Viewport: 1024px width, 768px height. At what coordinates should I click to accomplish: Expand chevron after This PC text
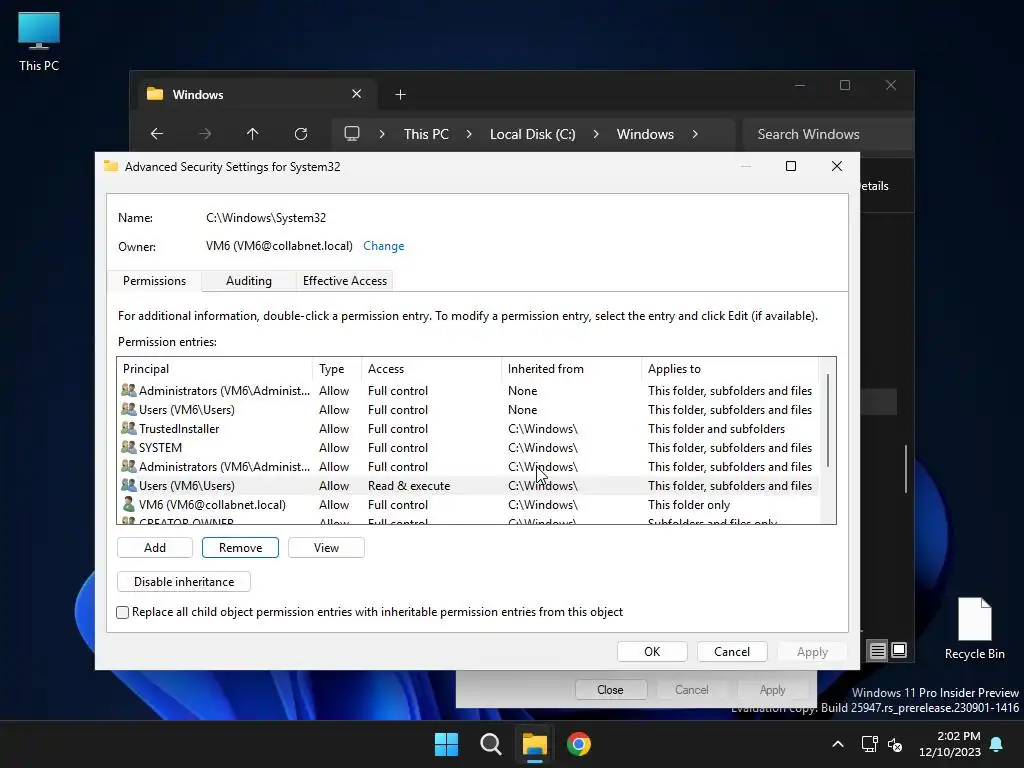(469, 134)
